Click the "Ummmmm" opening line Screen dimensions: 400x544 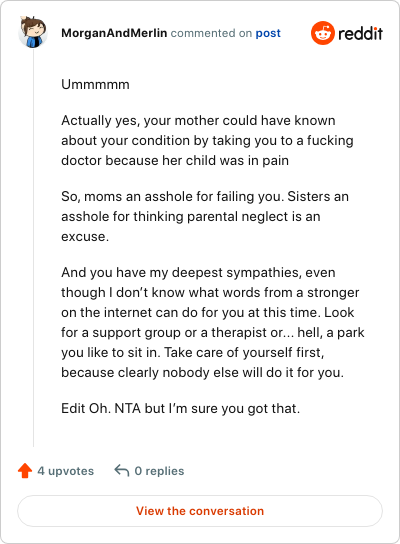(95, 84)
